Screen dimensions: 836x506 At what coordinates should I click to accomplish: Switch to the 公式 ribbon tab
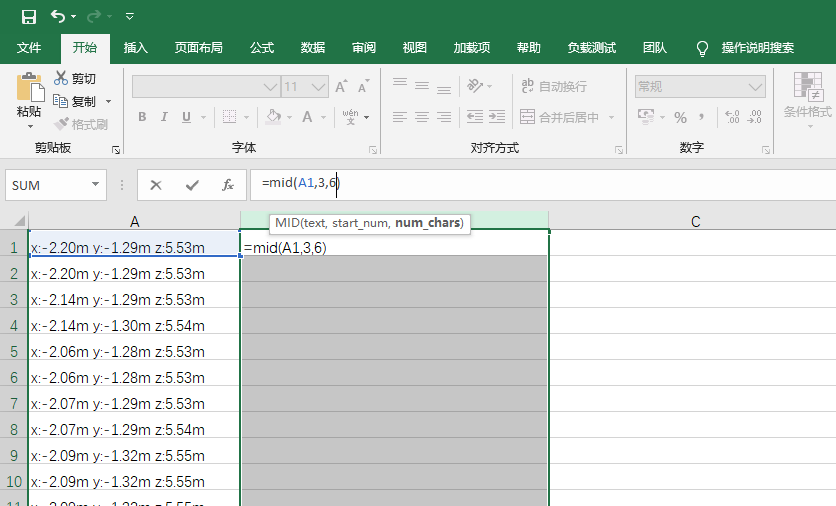point(262,48)
